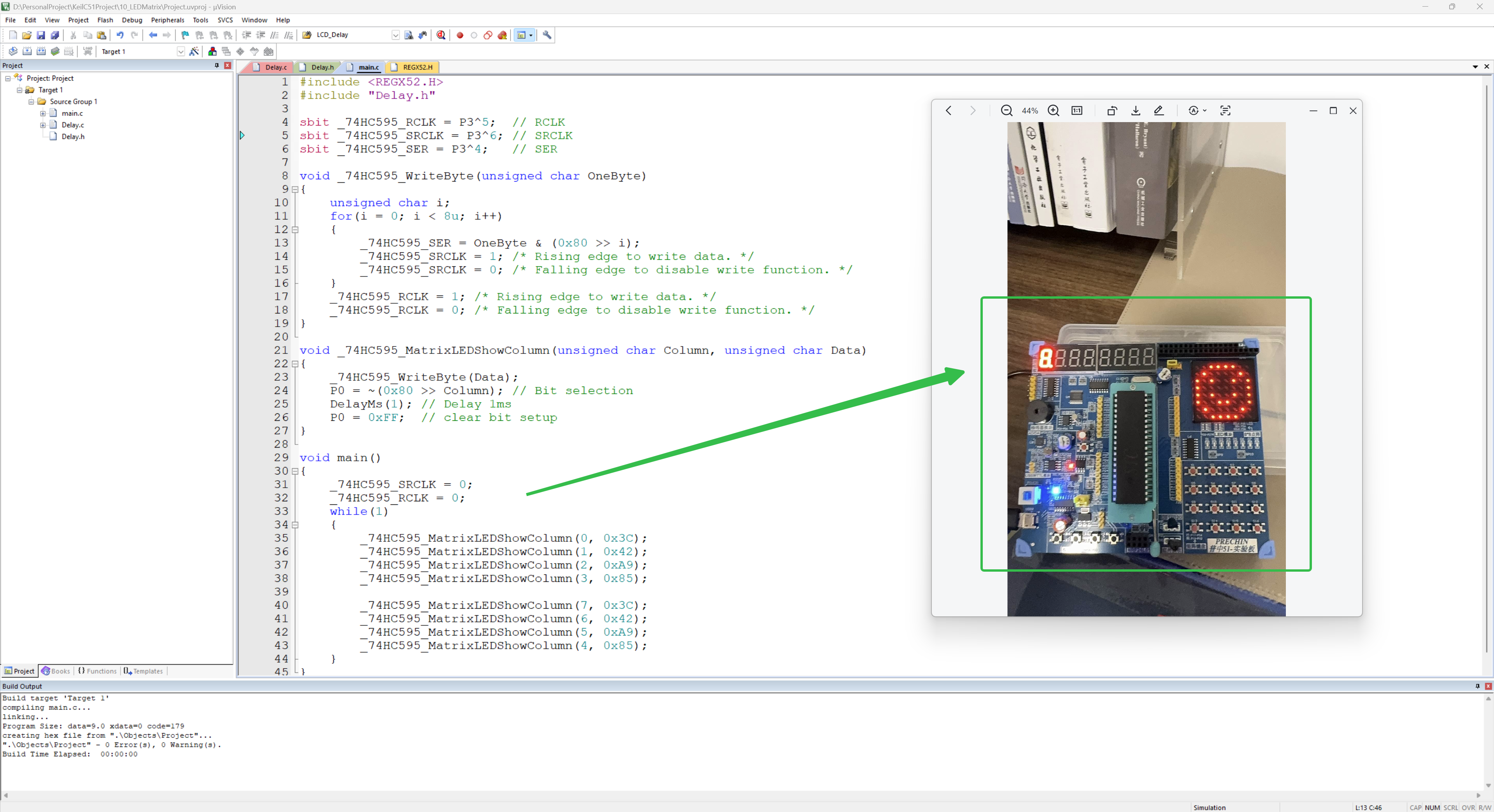Viewport: 1494px width, 812px height.
Task: Paste from clipboard in toolbar
Action: 102,35
